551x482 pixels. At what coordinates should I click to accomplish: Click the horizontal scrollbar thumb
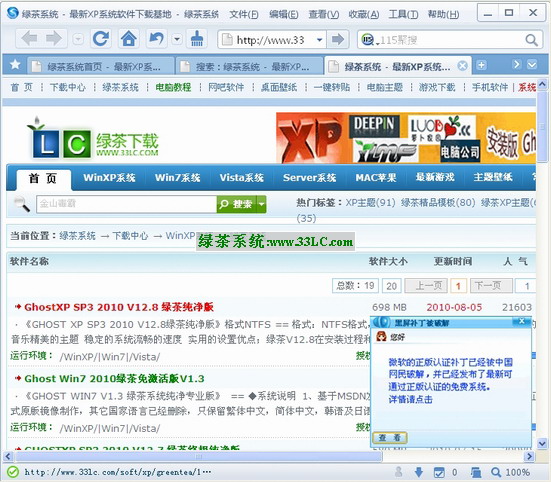199,457
